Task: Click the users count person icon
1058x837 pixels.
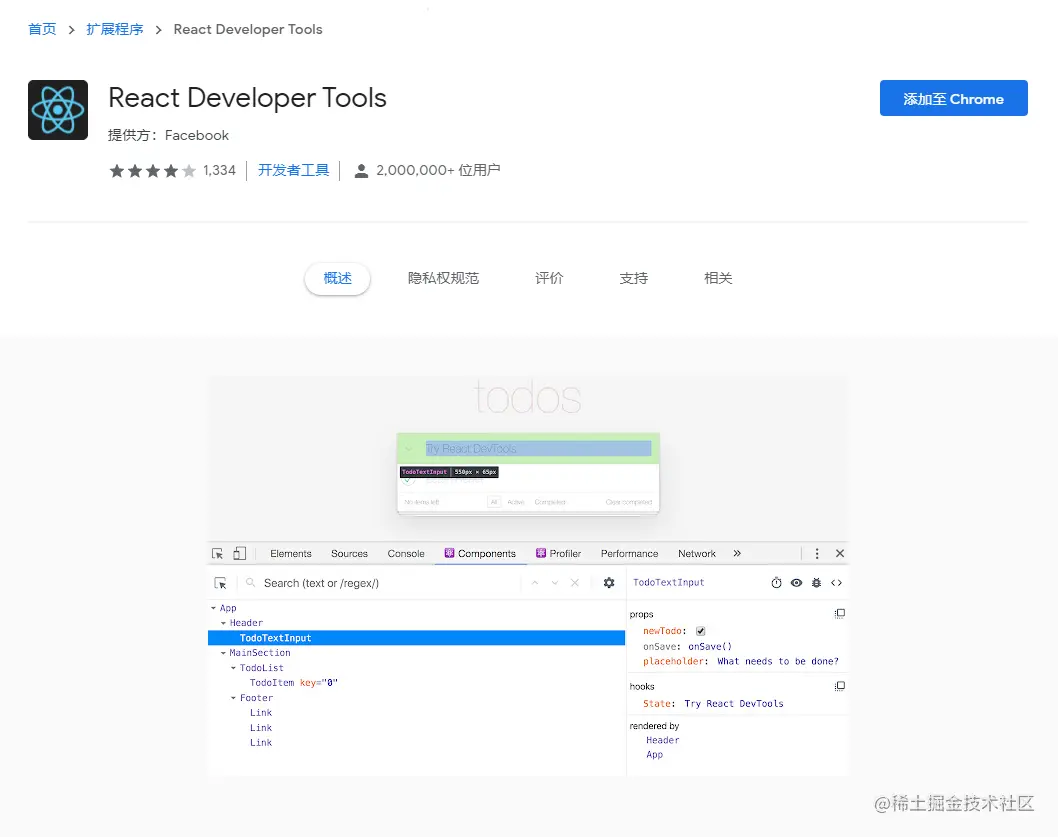Action: [362, 171]
